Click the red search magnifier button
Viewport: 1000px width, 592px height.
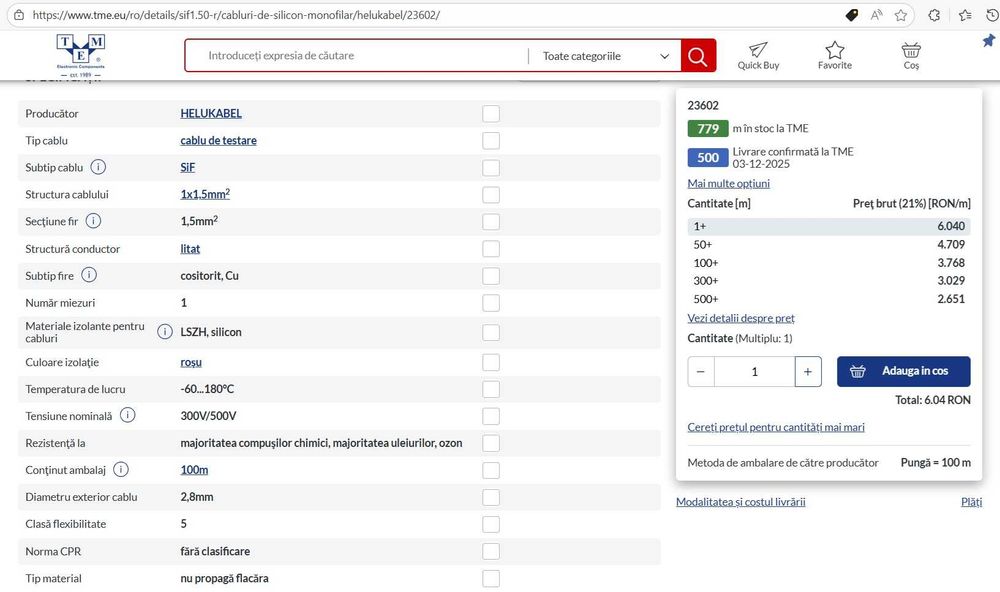tap(698, 56)
